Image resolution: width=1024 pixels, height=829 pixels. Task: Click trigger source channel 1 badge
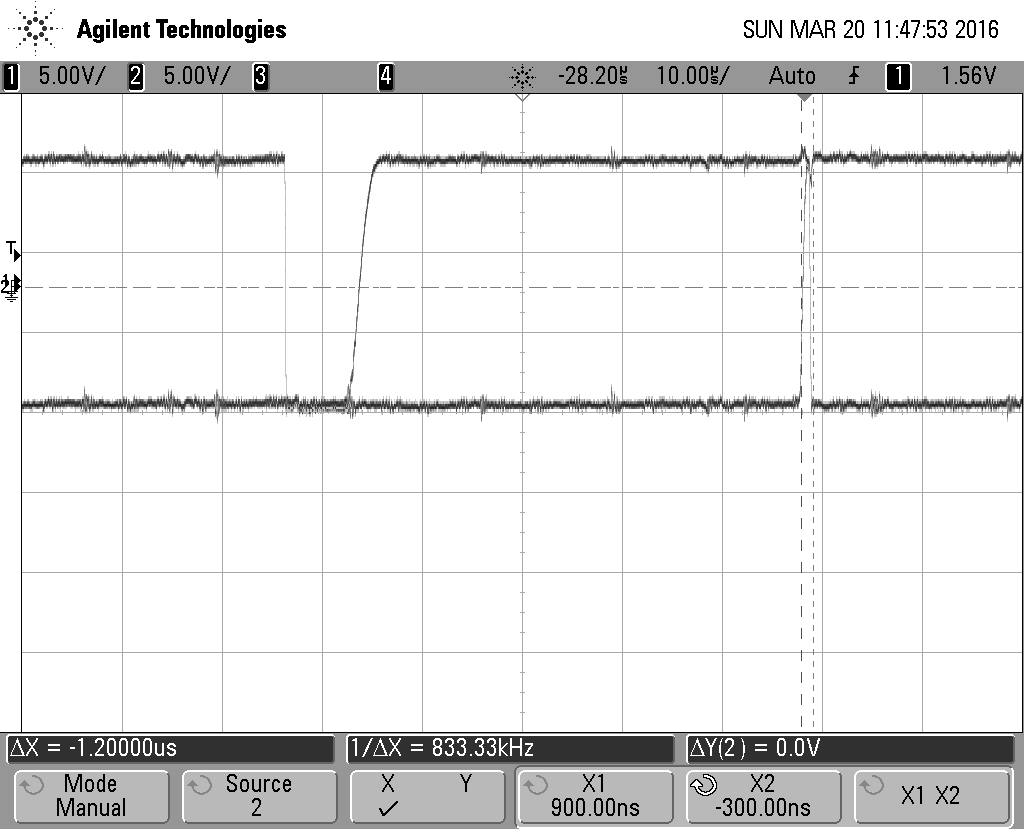click(898, 76)
